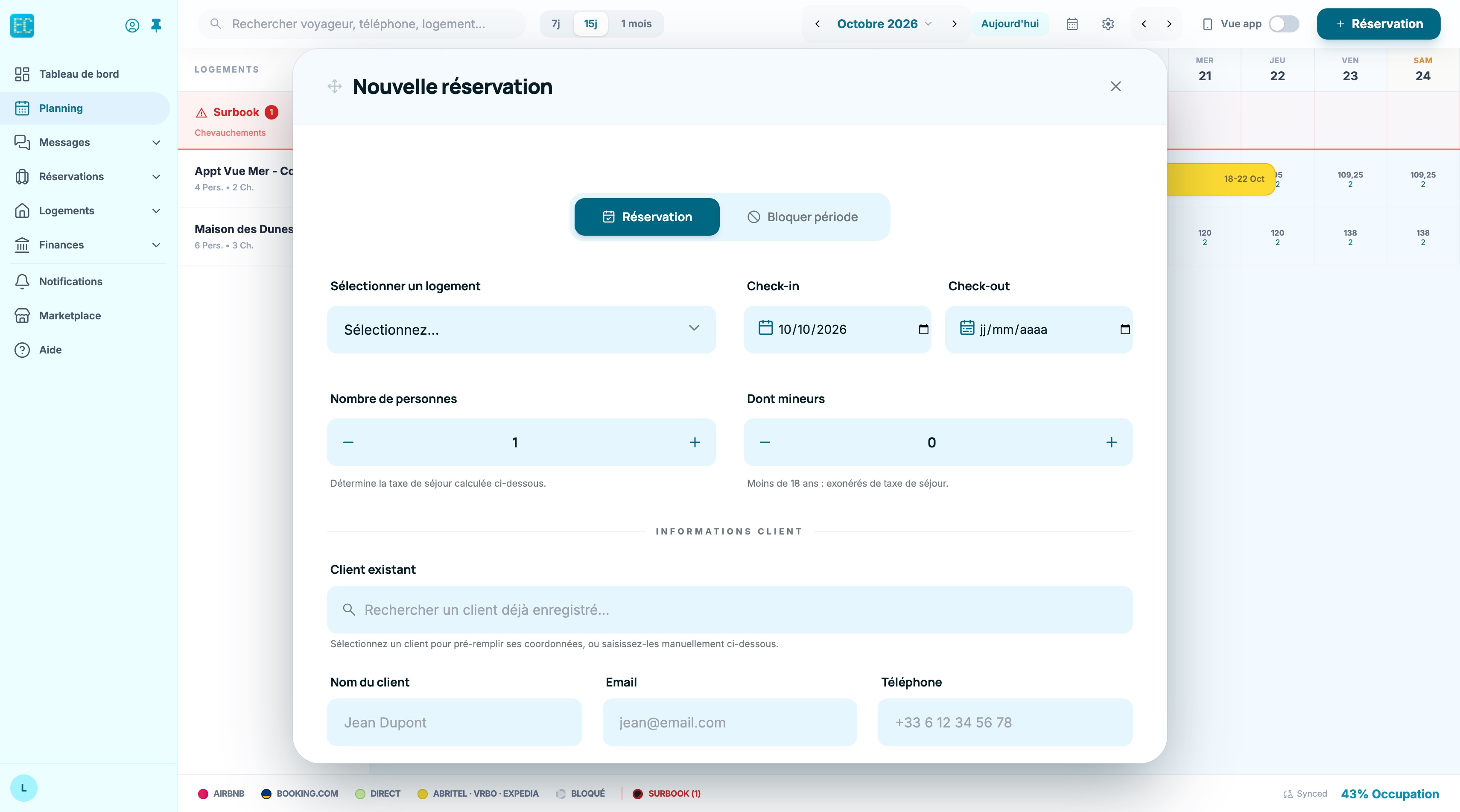The height and width of the screenshot is (812, 1460).
Task: Open the Octobre 2026 month dropdown
Action: [x=884, y=24]
